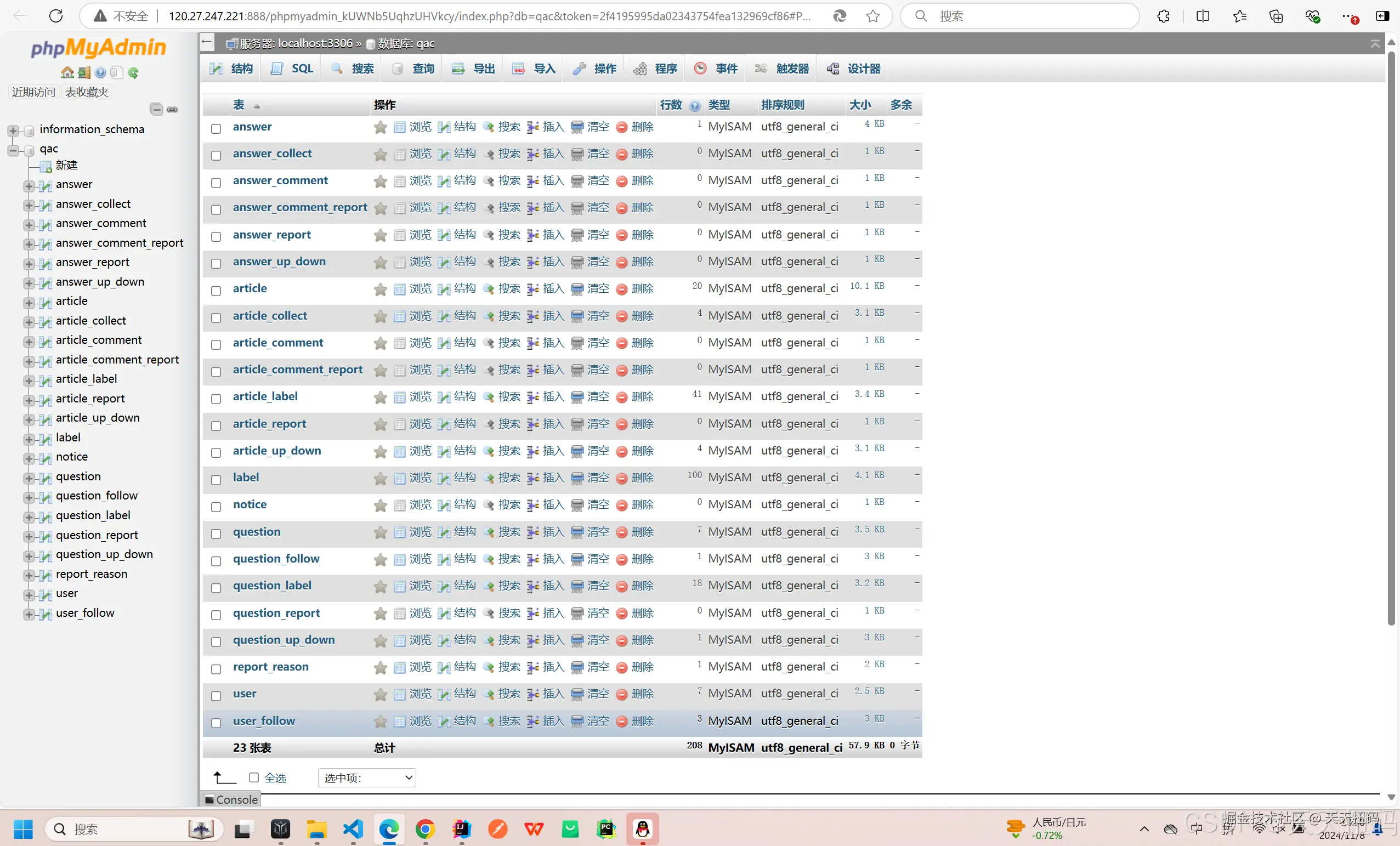This screenshot has width=1400, height=846.
Task: Click the row count help icon
Action: [694, 106]
